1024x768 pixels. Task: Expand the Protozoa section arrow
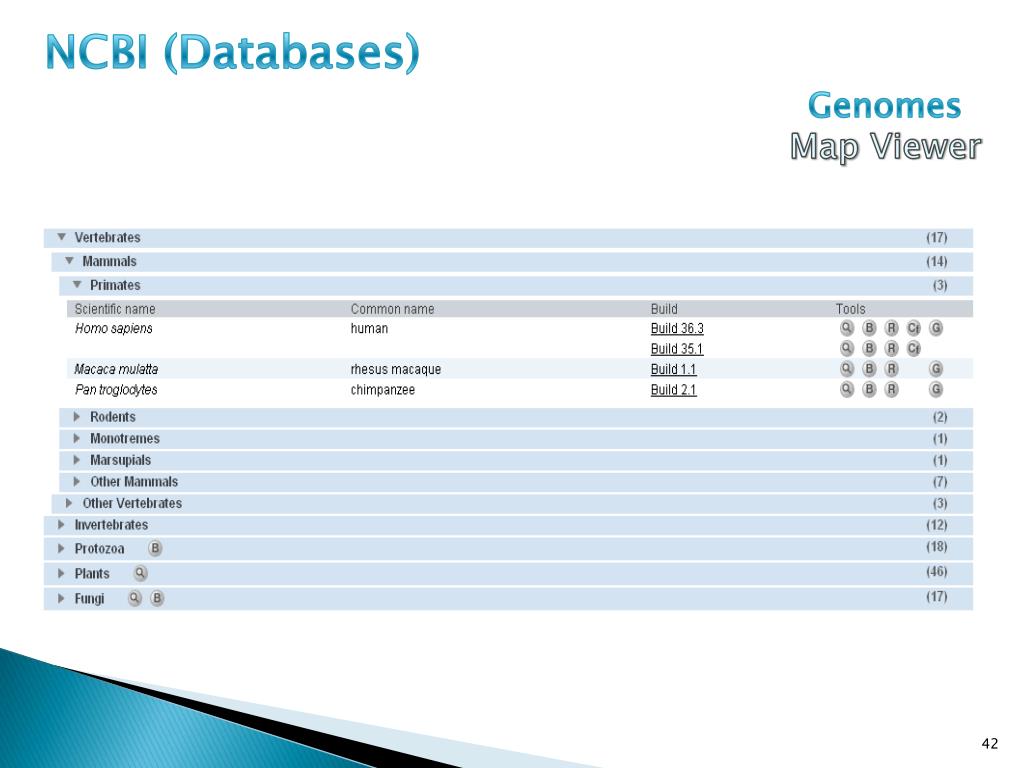tap(61, 549)
